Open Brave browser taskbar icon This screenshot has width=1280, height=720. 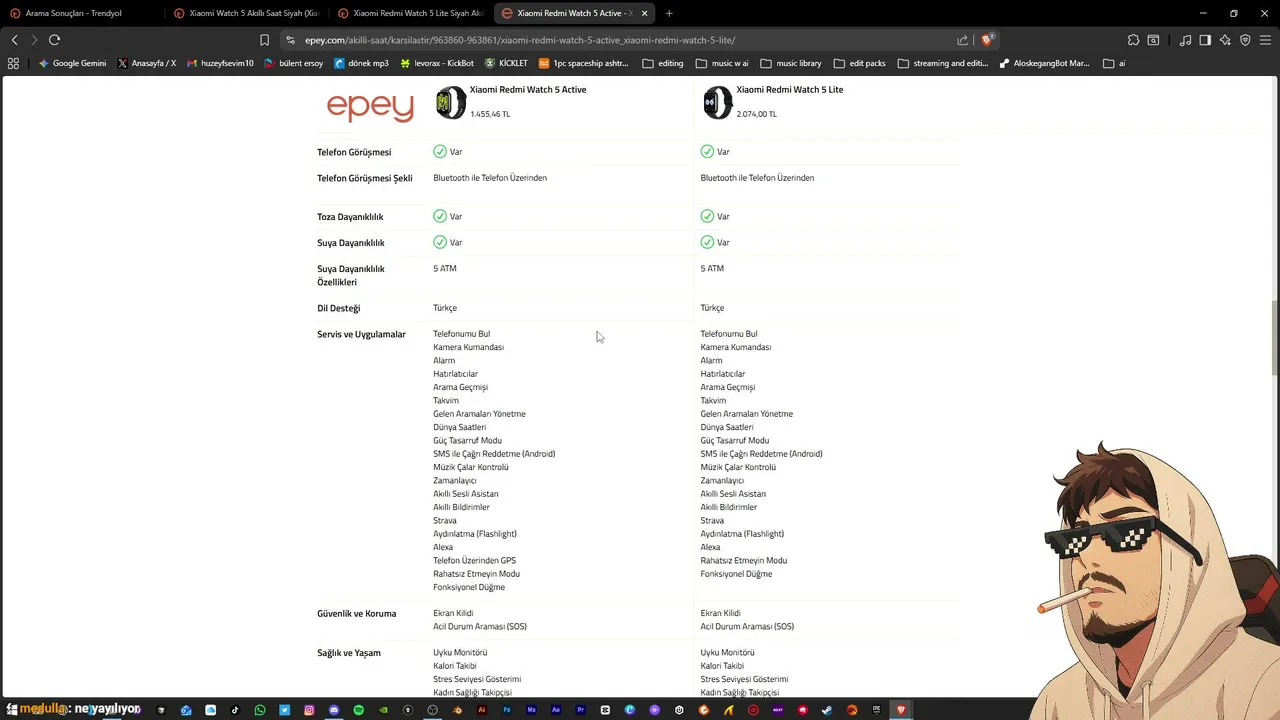click(x=901, y=710)
